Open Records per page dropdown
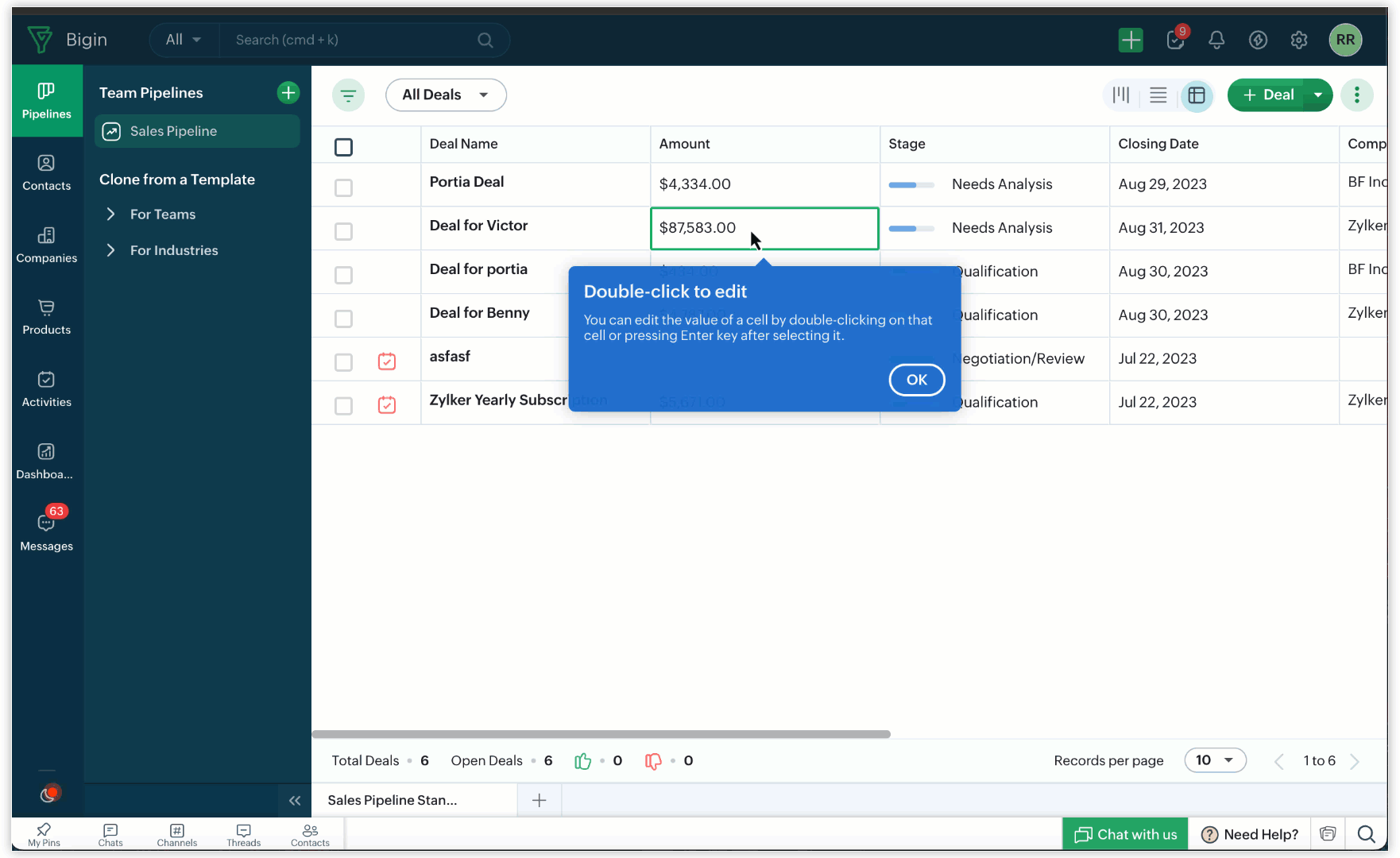This screenshot has width=1400, height=858. tap(1215, 760)
